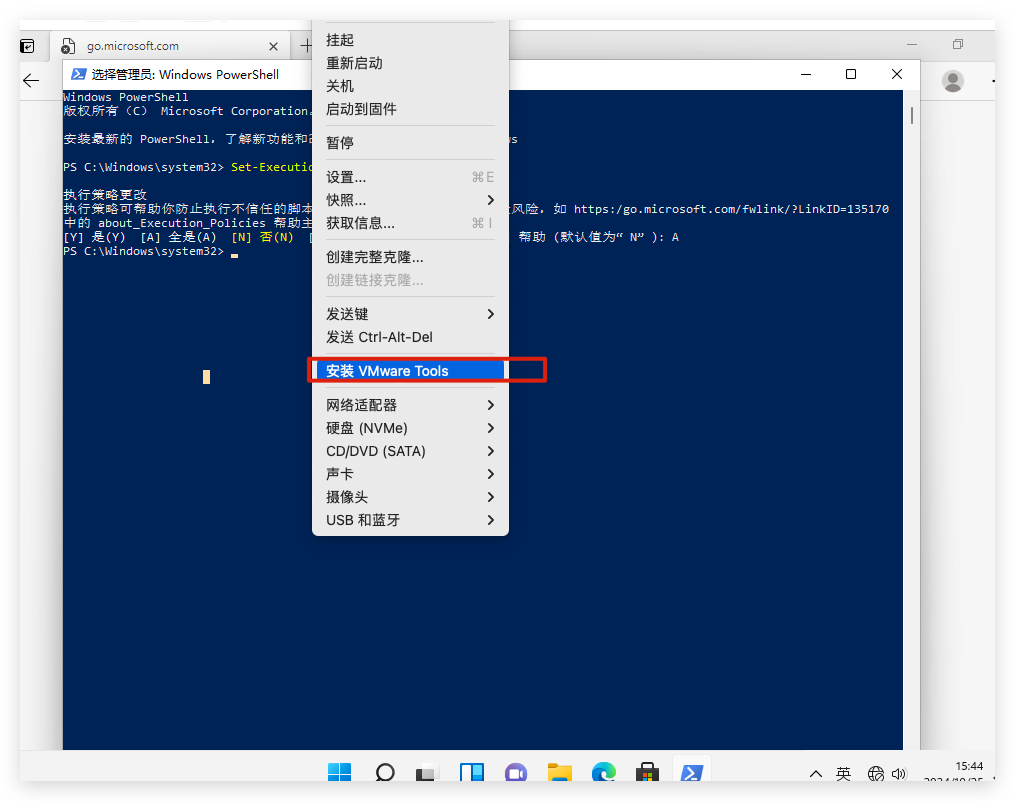The width and height of the screenshot is (1015, 801).
Task: Select 关机 menu item
Action: pos(410,86)
